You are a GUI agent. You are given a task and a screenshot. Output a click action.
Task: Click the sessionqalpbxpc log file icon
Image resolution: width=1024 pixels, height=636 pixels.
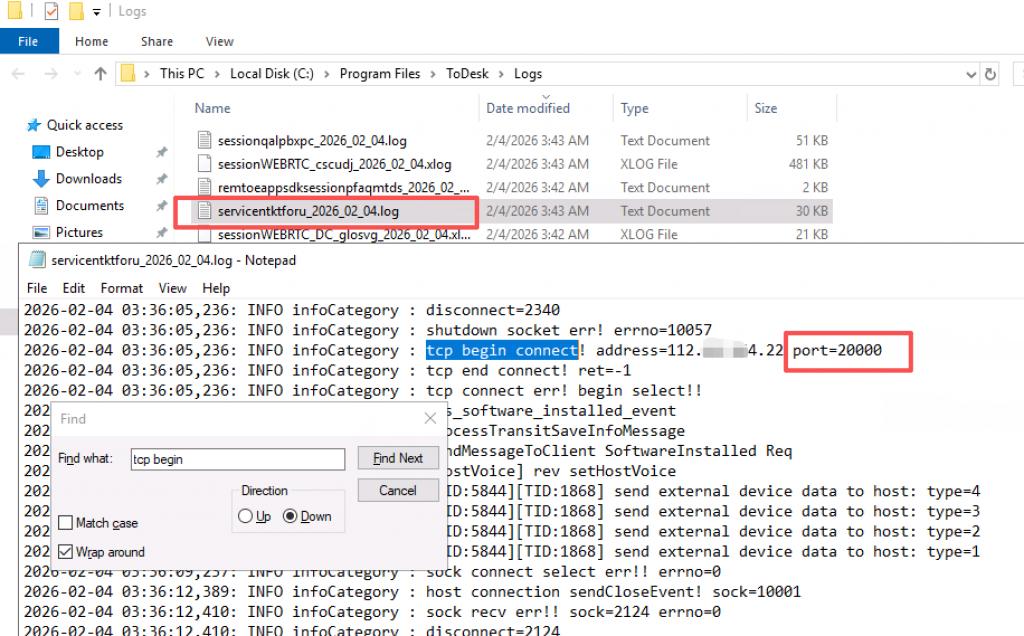[205, 141]
